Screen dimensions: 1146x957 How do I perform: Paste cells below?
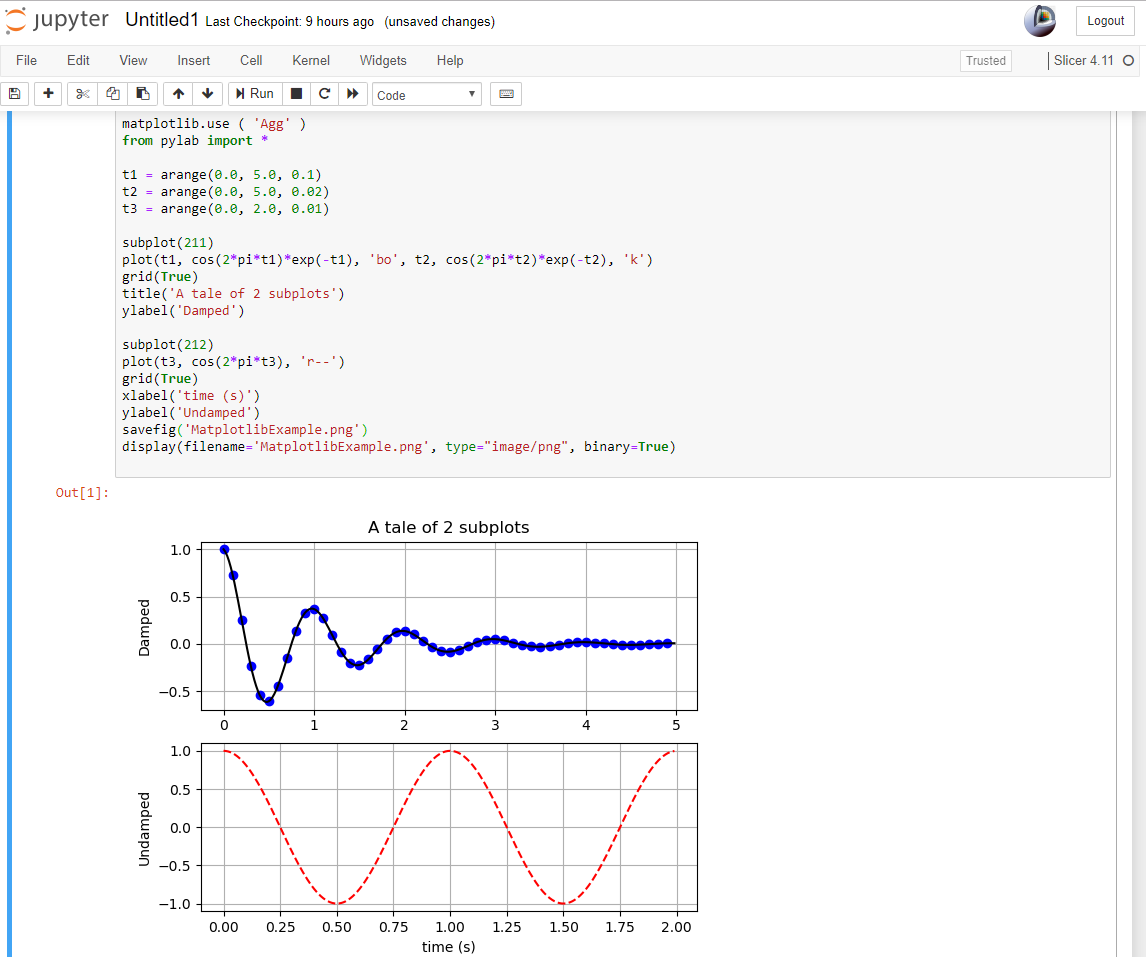pos(143,94)
